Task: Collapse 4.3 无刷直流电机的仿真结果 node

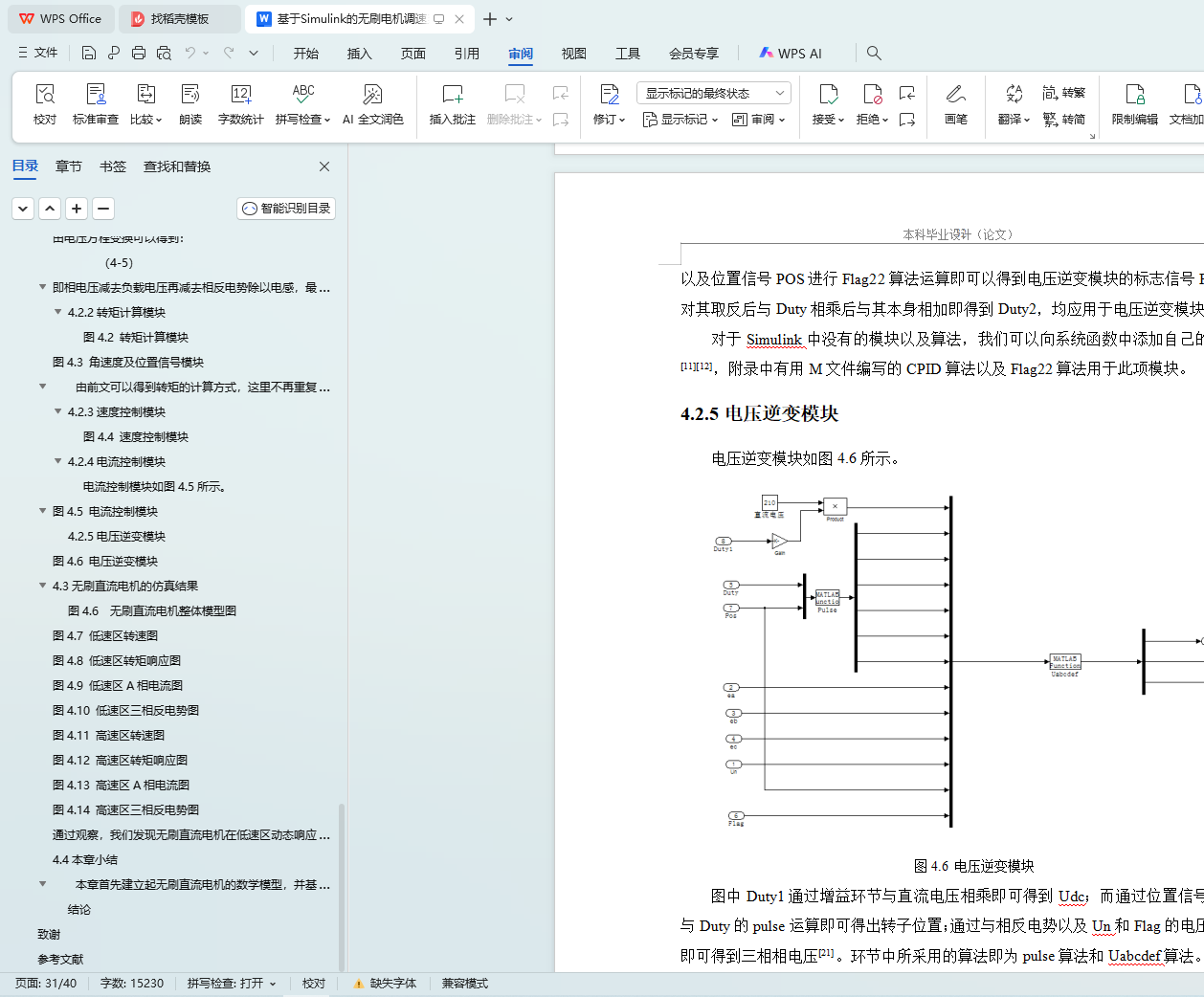Action: coord(42,586)
